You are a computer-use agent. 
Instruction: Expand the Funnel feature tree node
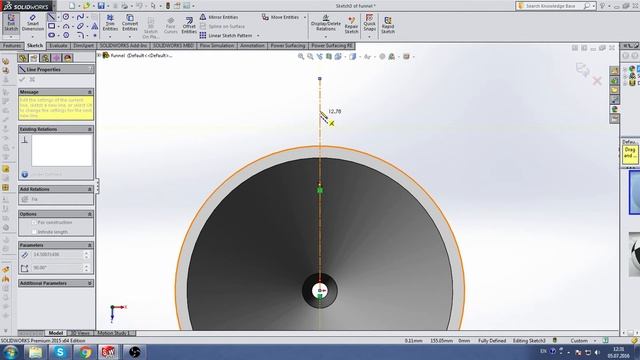coord(99,55)
